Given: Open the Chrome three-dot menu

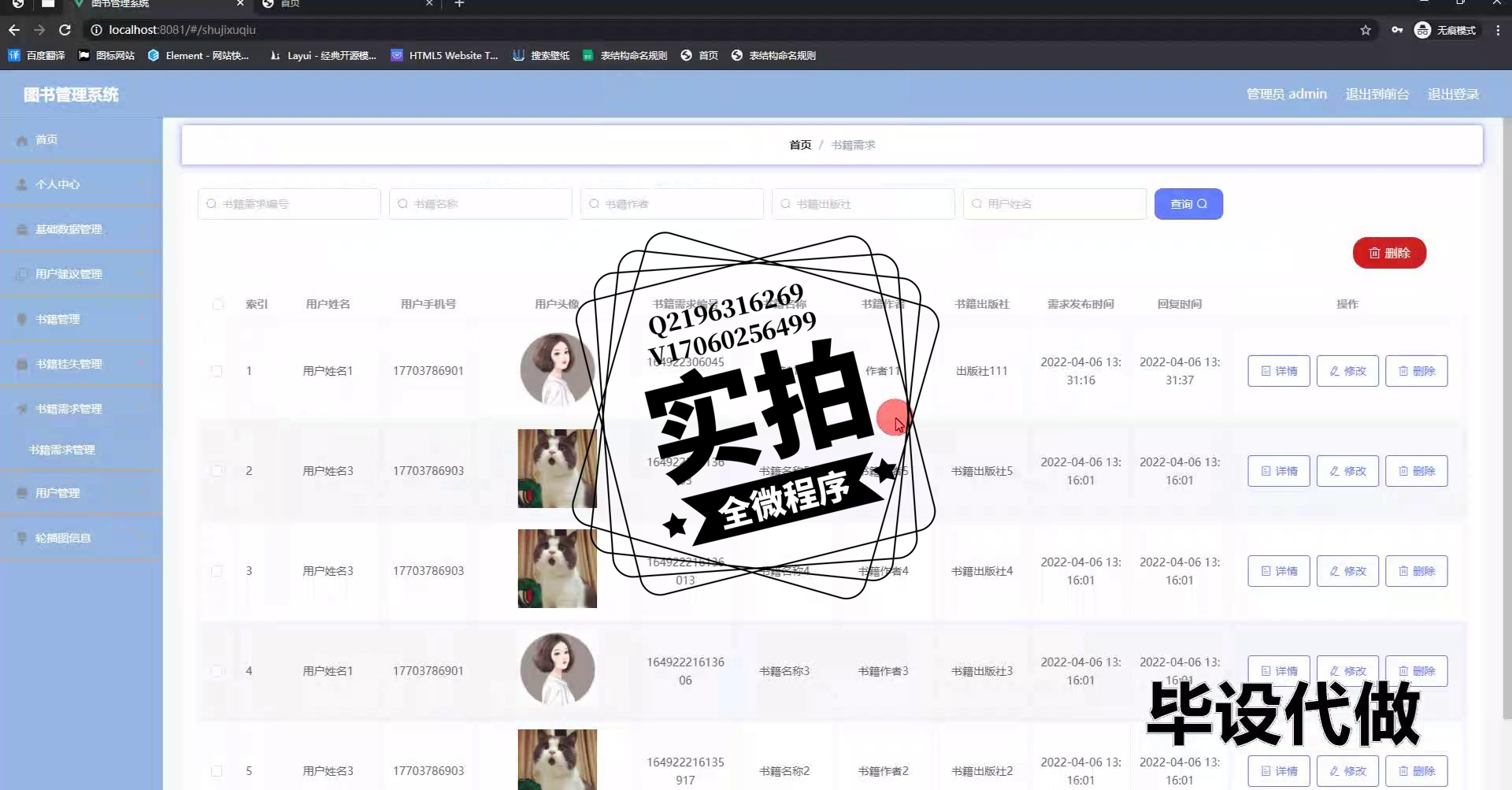Looking at the screenshot, I should click(x=1498, y=30).
